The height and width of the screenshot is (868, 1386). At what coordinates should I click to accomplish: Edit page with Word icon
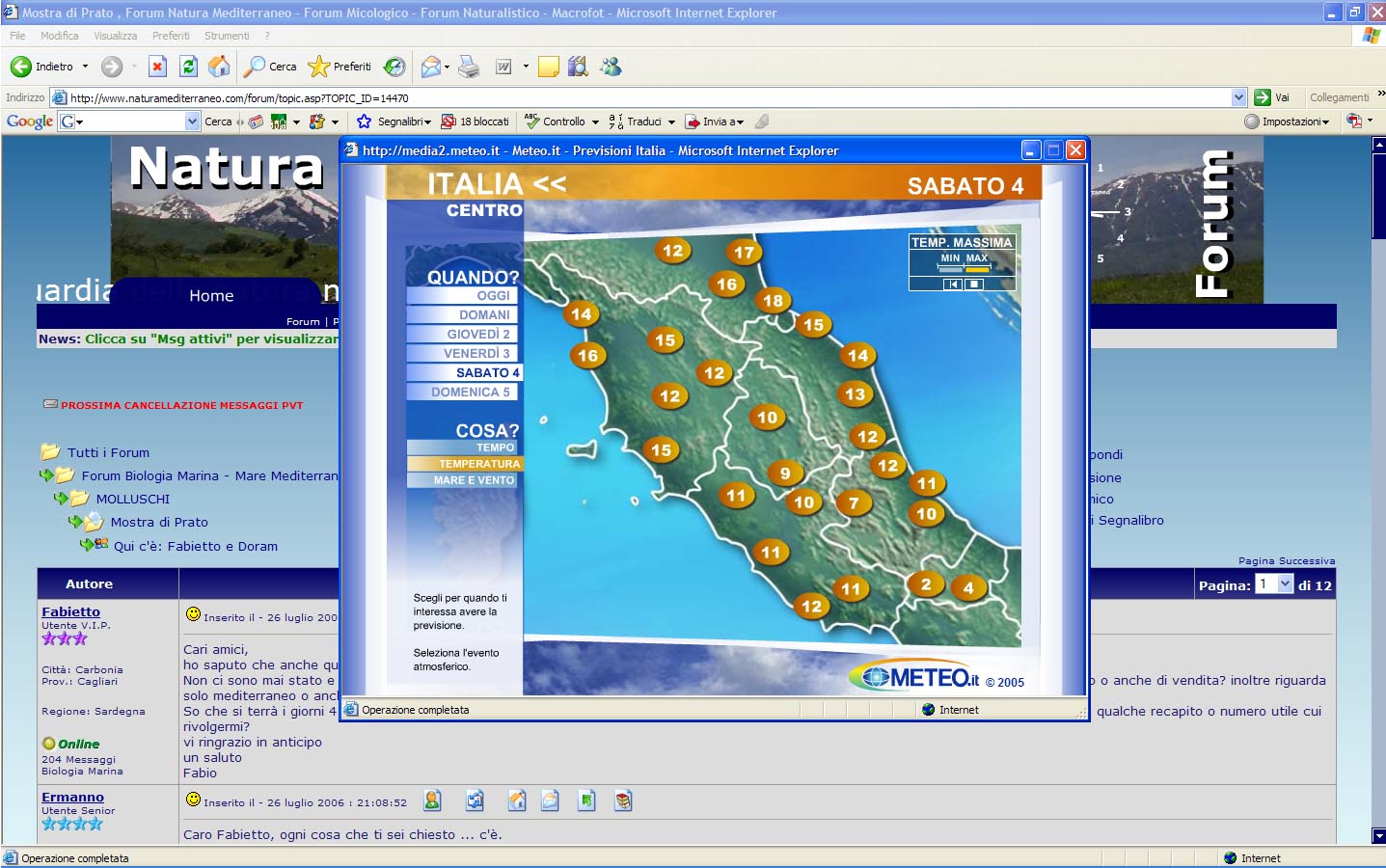coord(503,67)
